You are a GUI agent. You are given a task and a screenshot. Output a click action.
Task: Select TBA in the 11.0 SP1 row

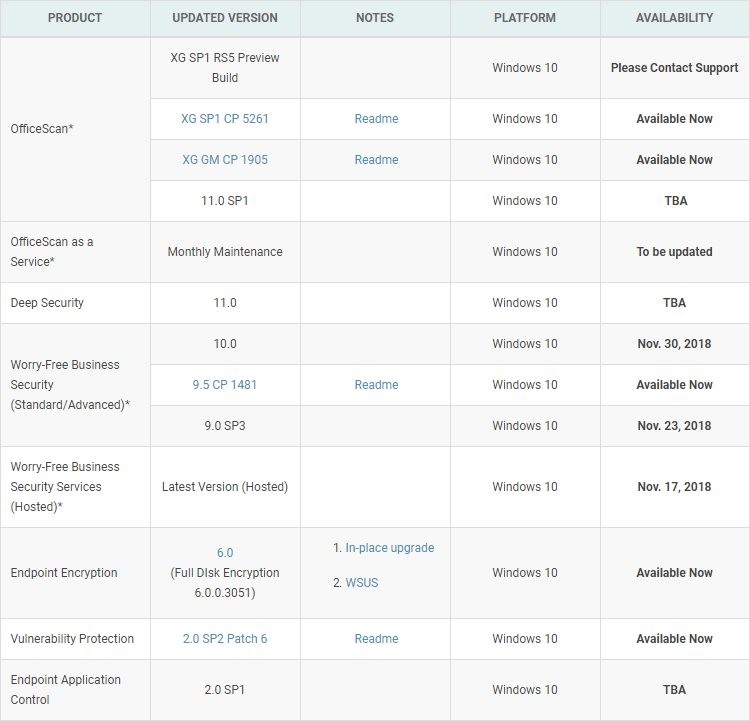tap(675, 201)
